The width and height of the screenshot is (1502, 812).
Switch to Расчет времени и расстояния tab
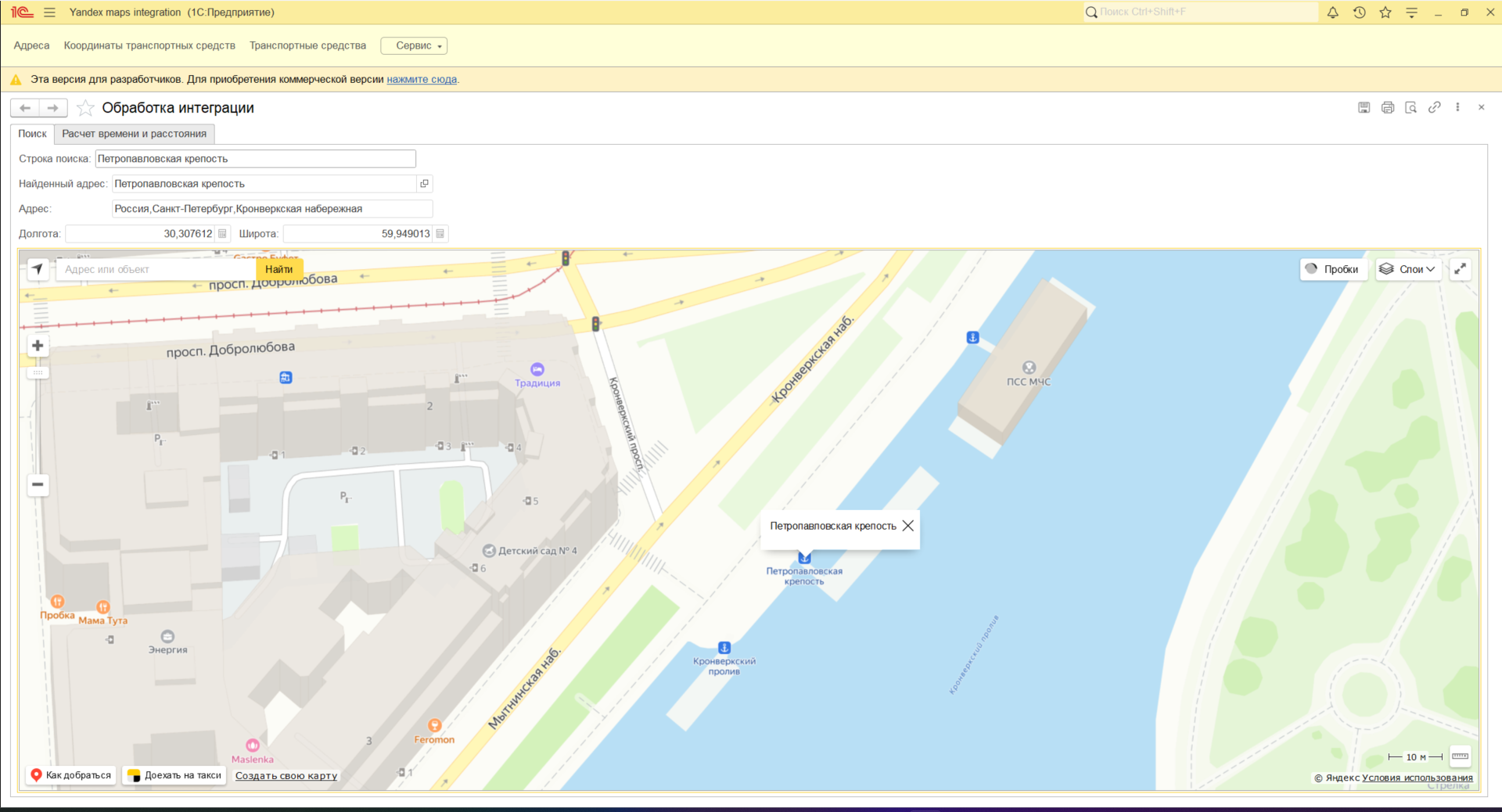coord(135,134)
